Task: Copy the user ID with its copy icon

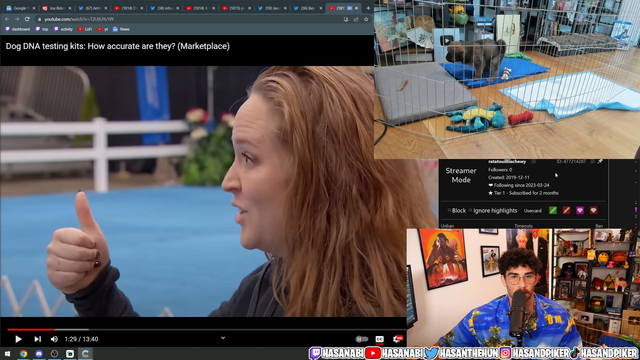Action: 592,162
